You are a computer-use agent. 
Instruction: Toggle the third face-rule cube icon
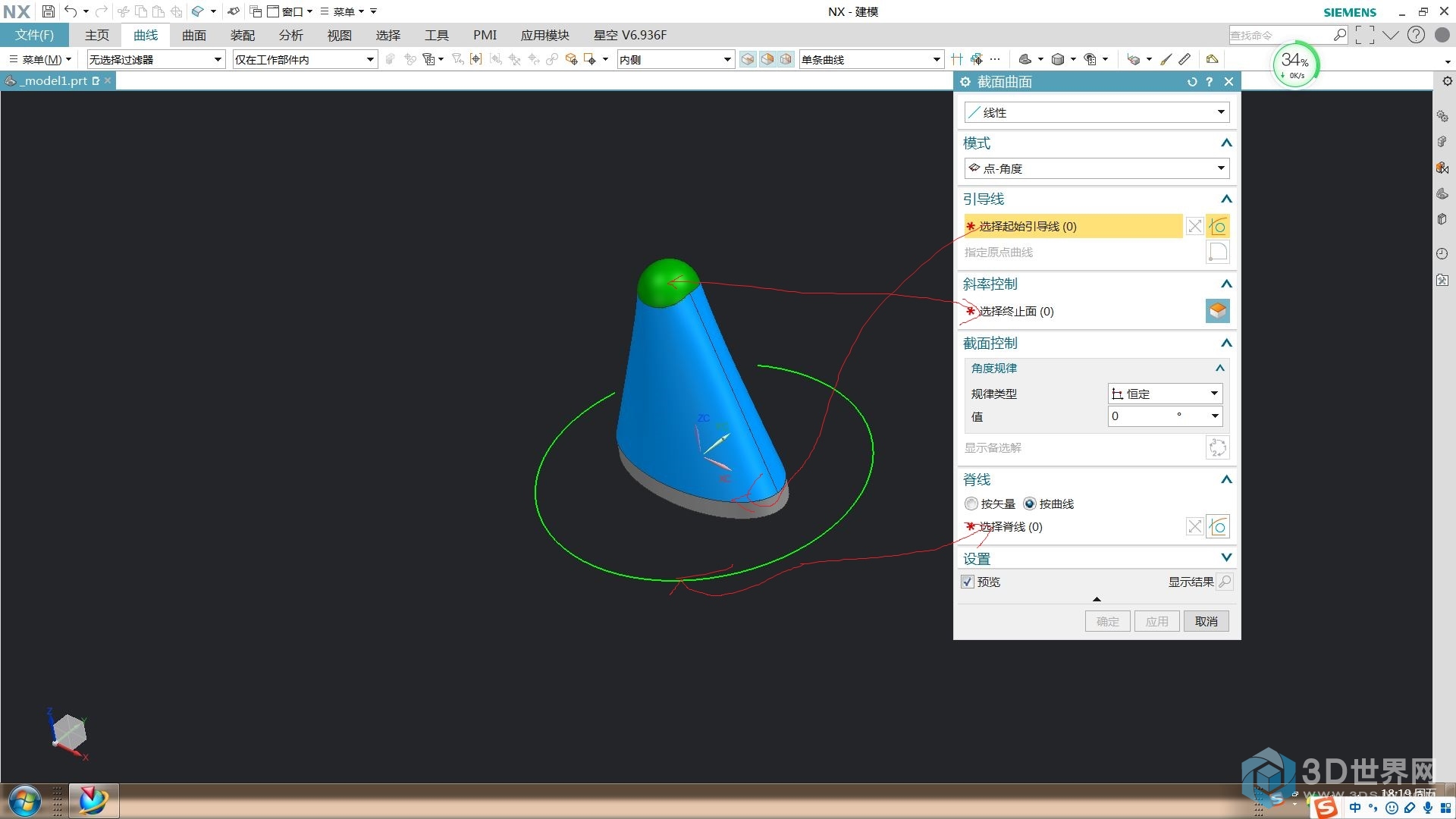[786, 59]
